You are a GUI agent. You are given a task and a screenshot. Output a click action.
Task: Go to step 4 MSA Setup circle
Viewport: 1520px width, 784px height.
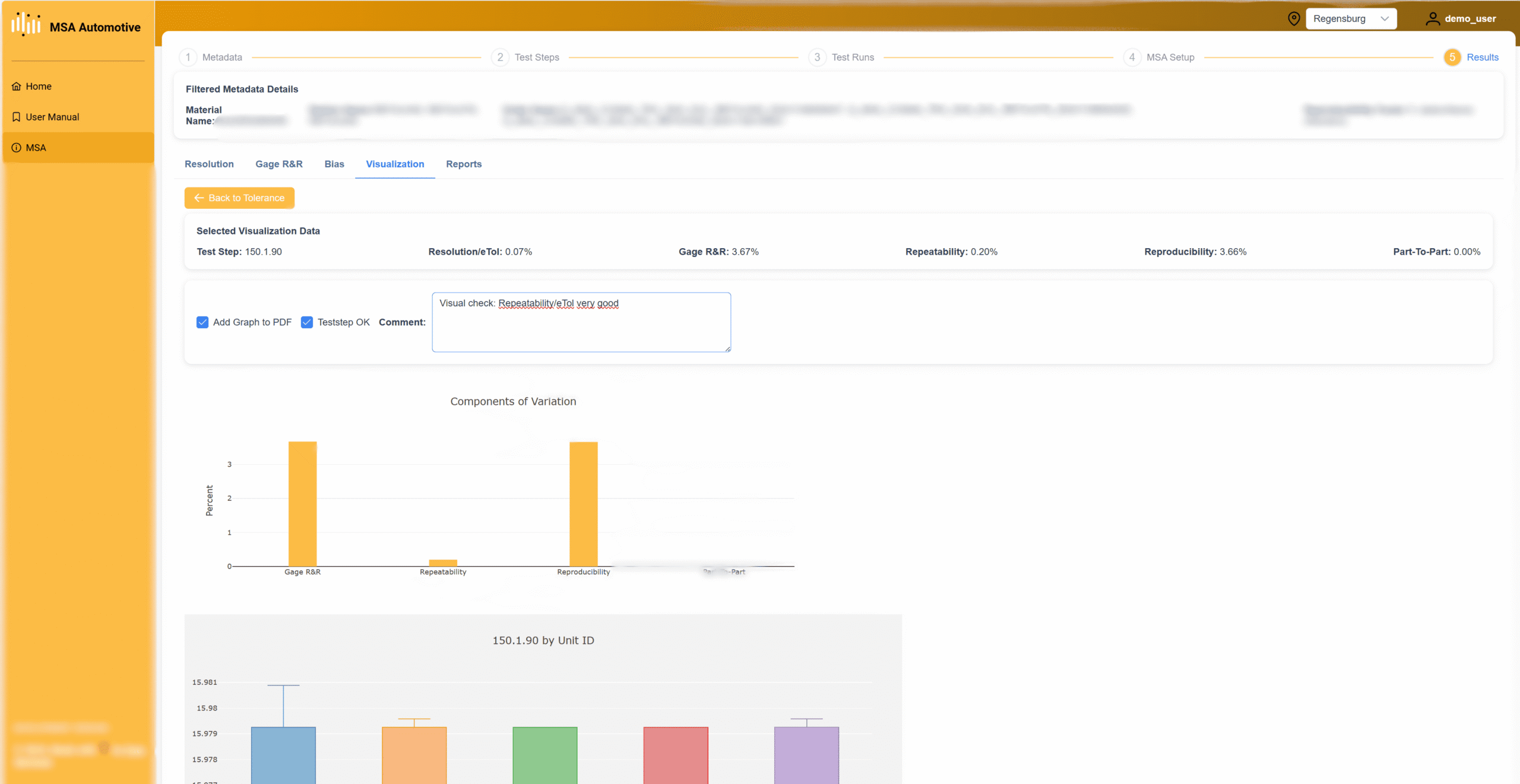[1132, 57]
